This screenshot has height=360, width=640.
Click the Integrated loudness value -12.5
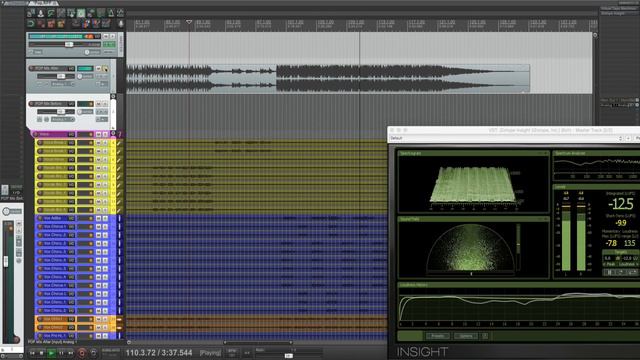pos(621,203)
